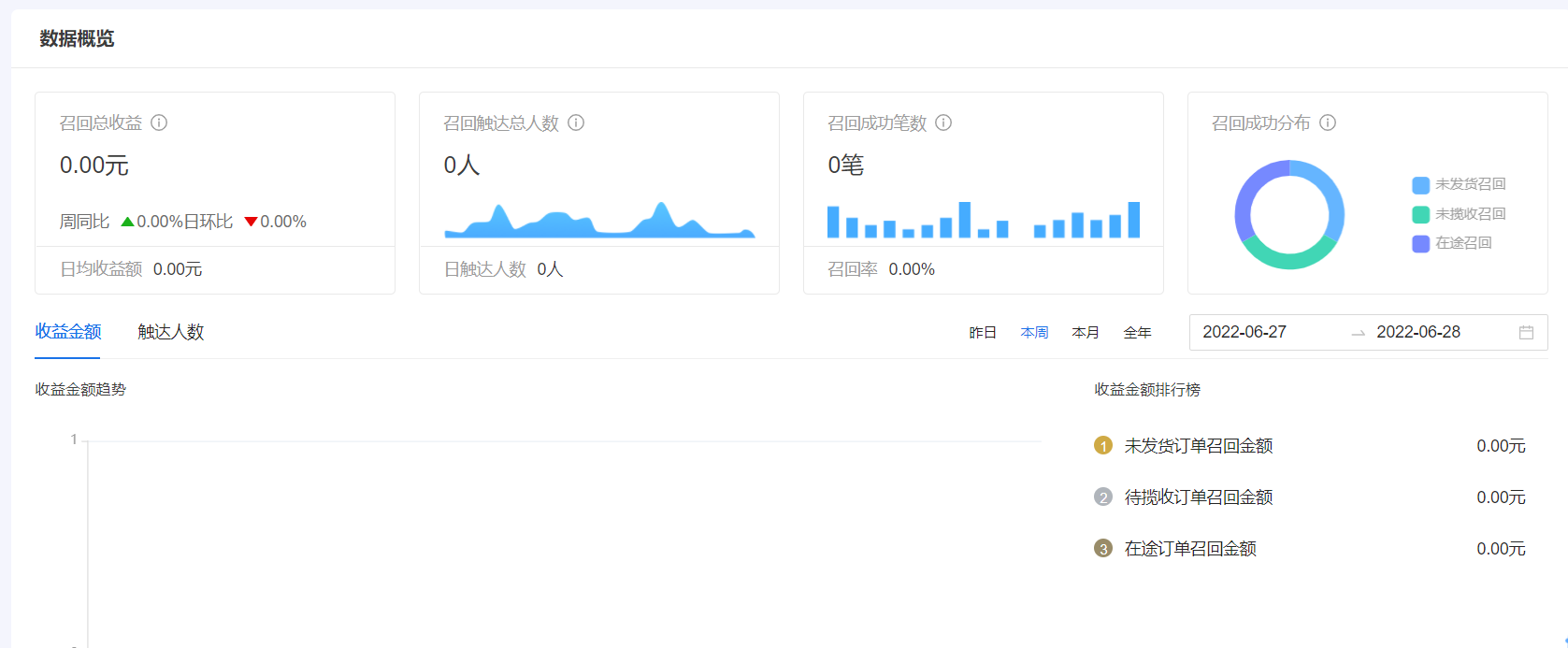Click the 0笔 success count value
This screenshot has height=648, width=1568.
846,166
